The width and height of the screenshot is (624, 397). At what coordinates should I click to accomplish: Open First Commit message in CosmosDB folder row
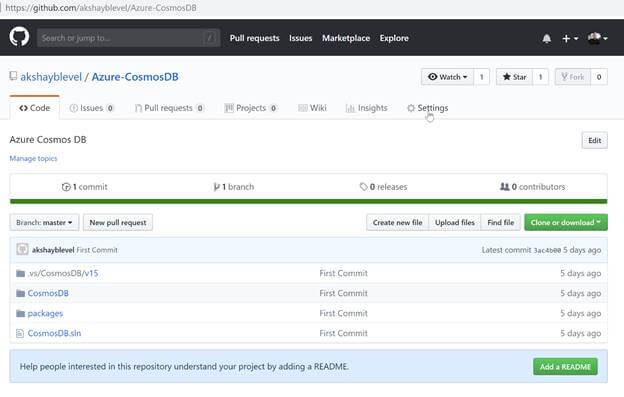point(343,293)
